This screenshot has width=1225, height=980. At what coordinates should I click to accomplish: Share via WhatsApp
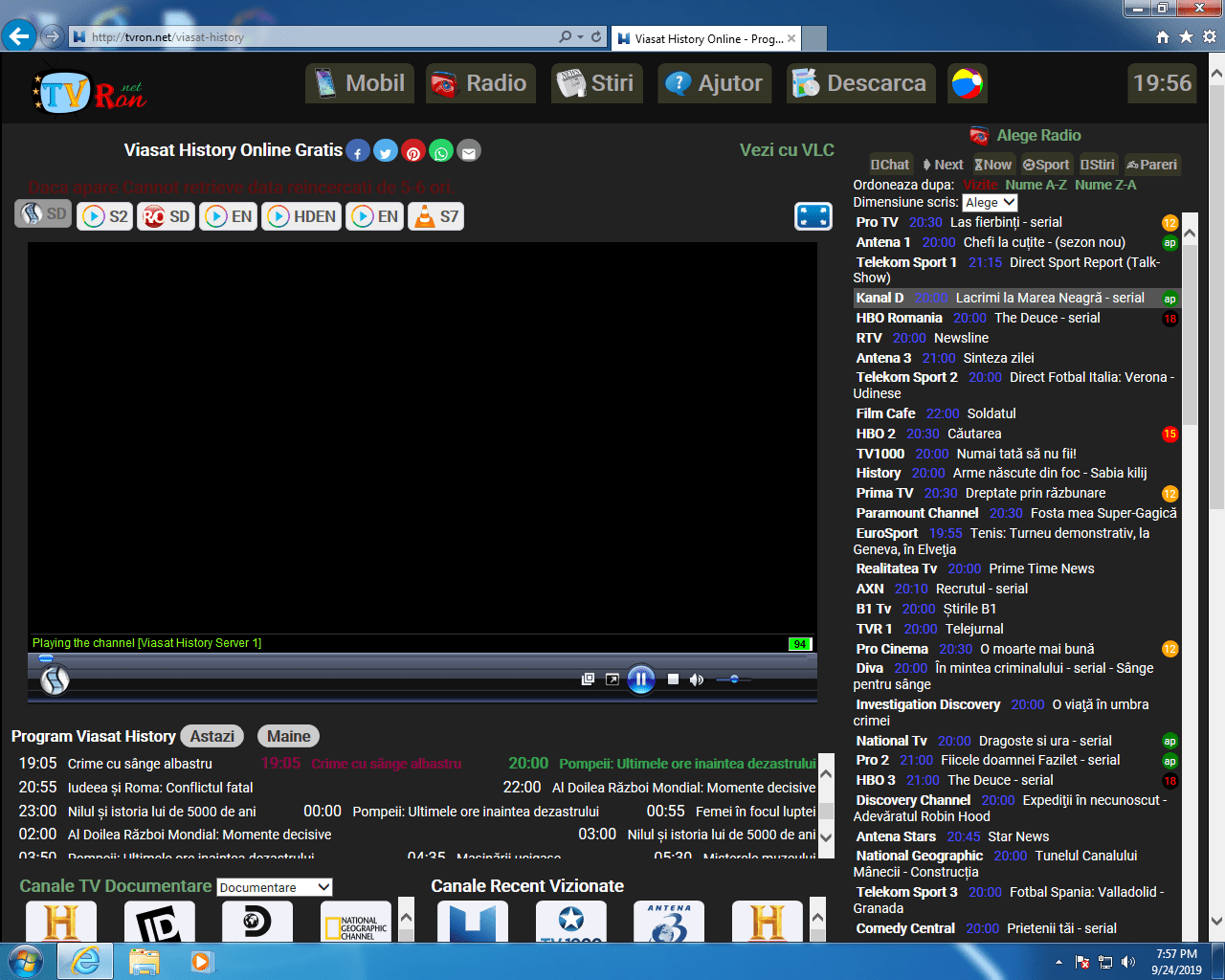tap(441, 151)
